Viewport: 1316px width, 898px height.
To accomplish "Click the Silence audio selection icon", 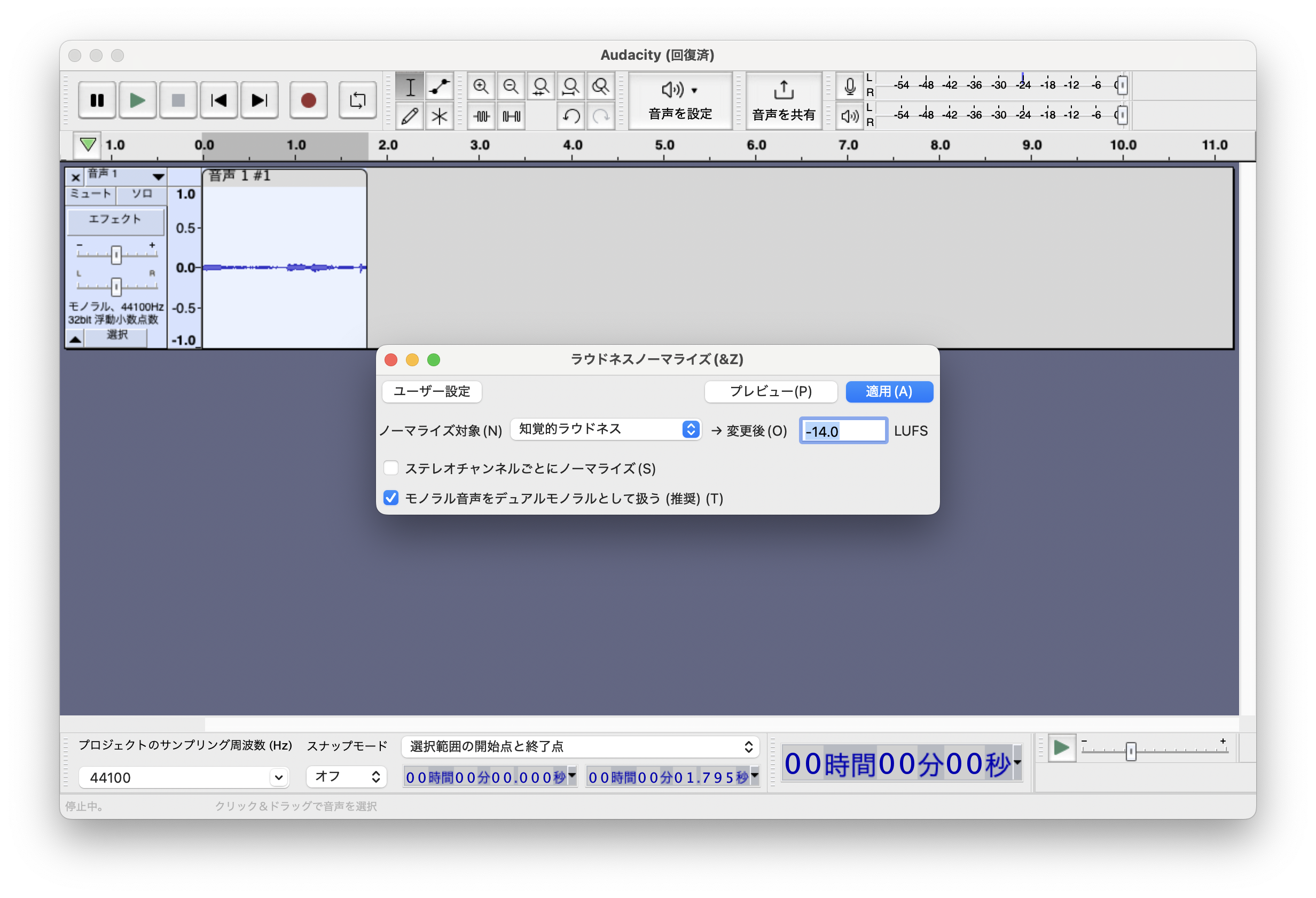I will 511,116.
